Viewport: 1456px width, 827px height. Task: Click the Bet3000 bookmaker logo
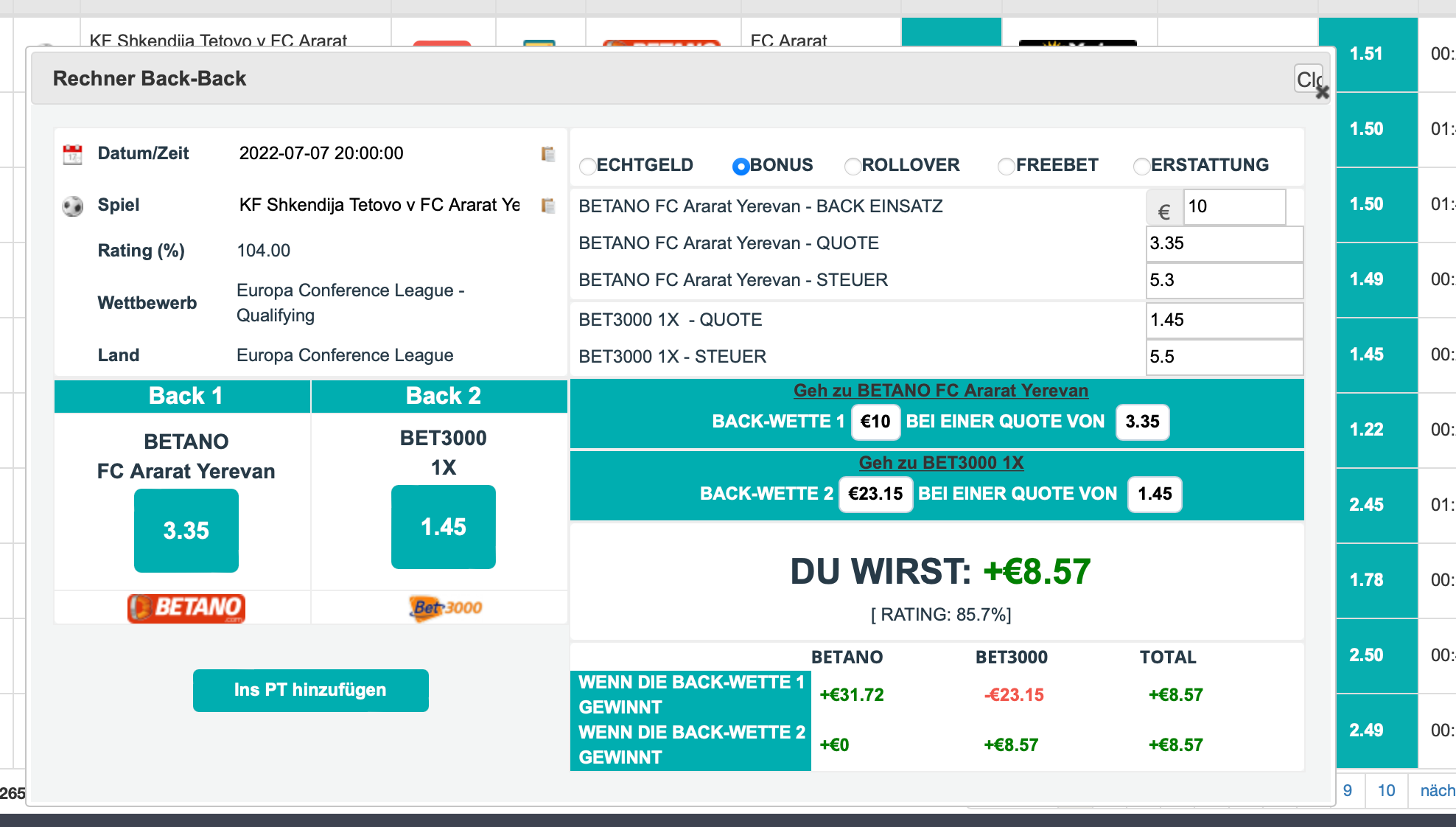tap(444, 608)
